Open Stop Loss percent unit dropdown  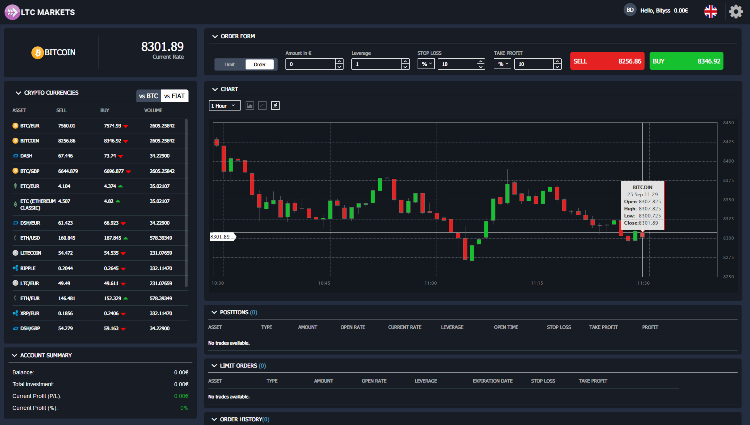click(426, 64)
